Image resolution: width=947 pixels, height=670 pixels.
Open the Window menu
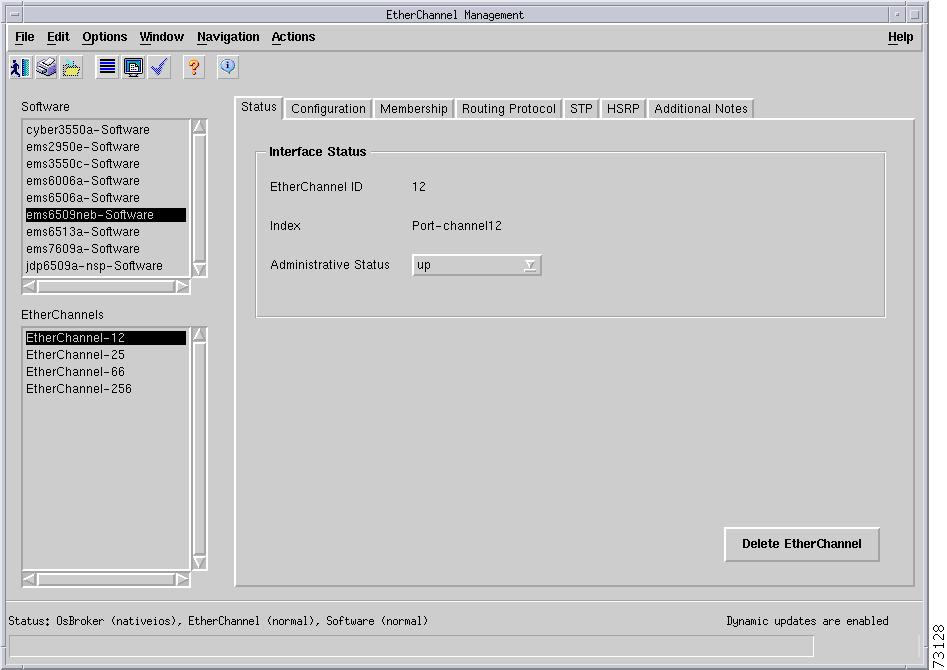[161, 37]
